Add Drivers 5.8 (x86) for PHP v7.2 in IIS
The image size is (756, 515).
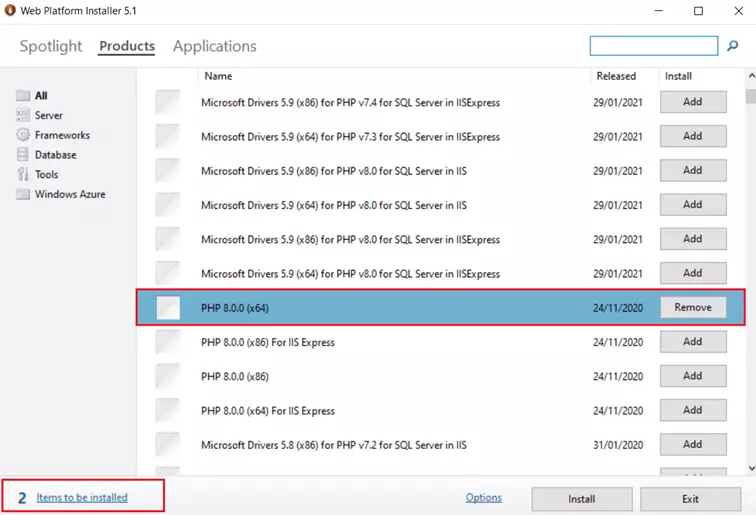click(x=693, y=444)
